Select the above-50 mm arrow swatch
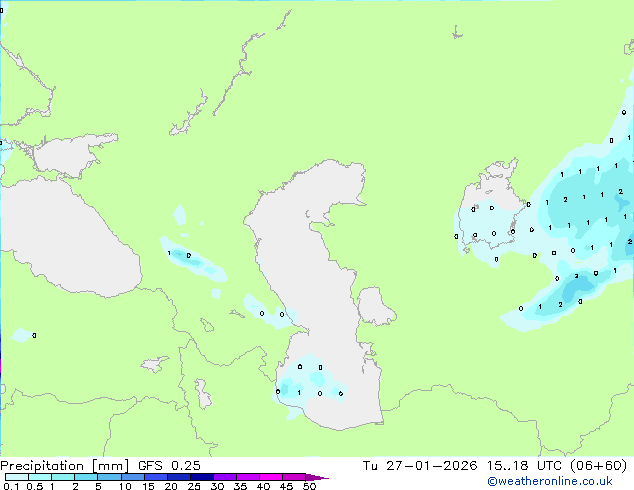 pyautogui.click(x=317, y=477)
